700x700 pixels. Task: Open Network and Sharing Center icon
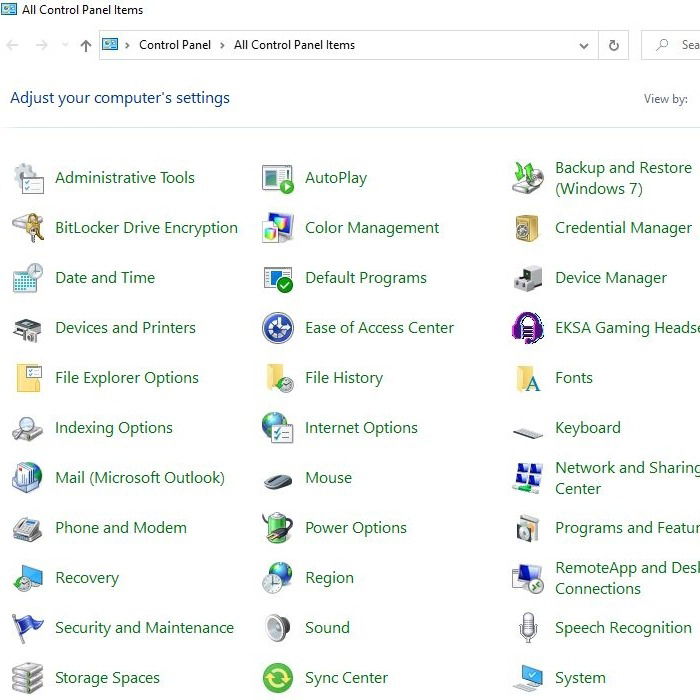(528, 478)
